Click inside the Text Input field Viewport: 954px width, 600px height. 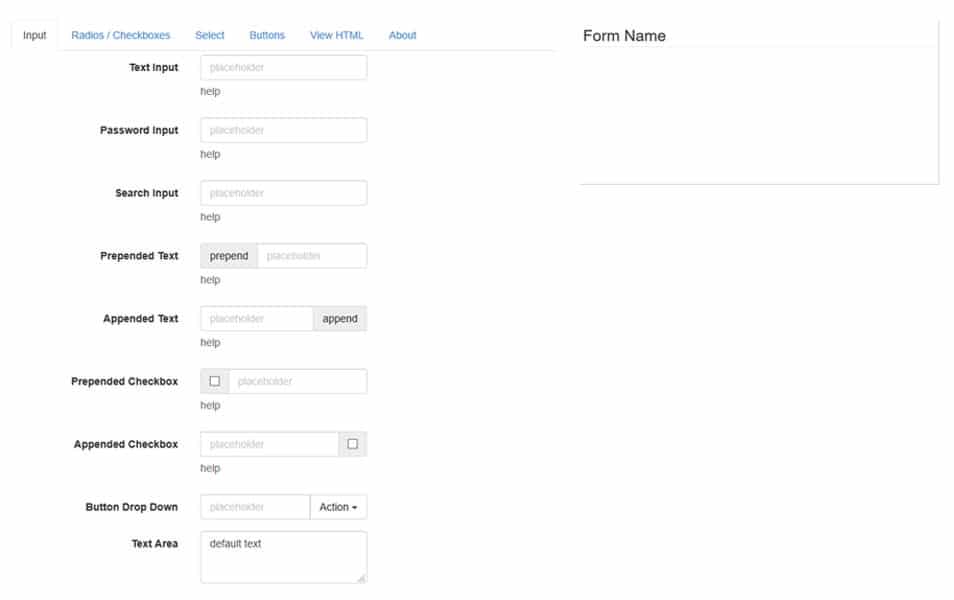click(283, 67)
